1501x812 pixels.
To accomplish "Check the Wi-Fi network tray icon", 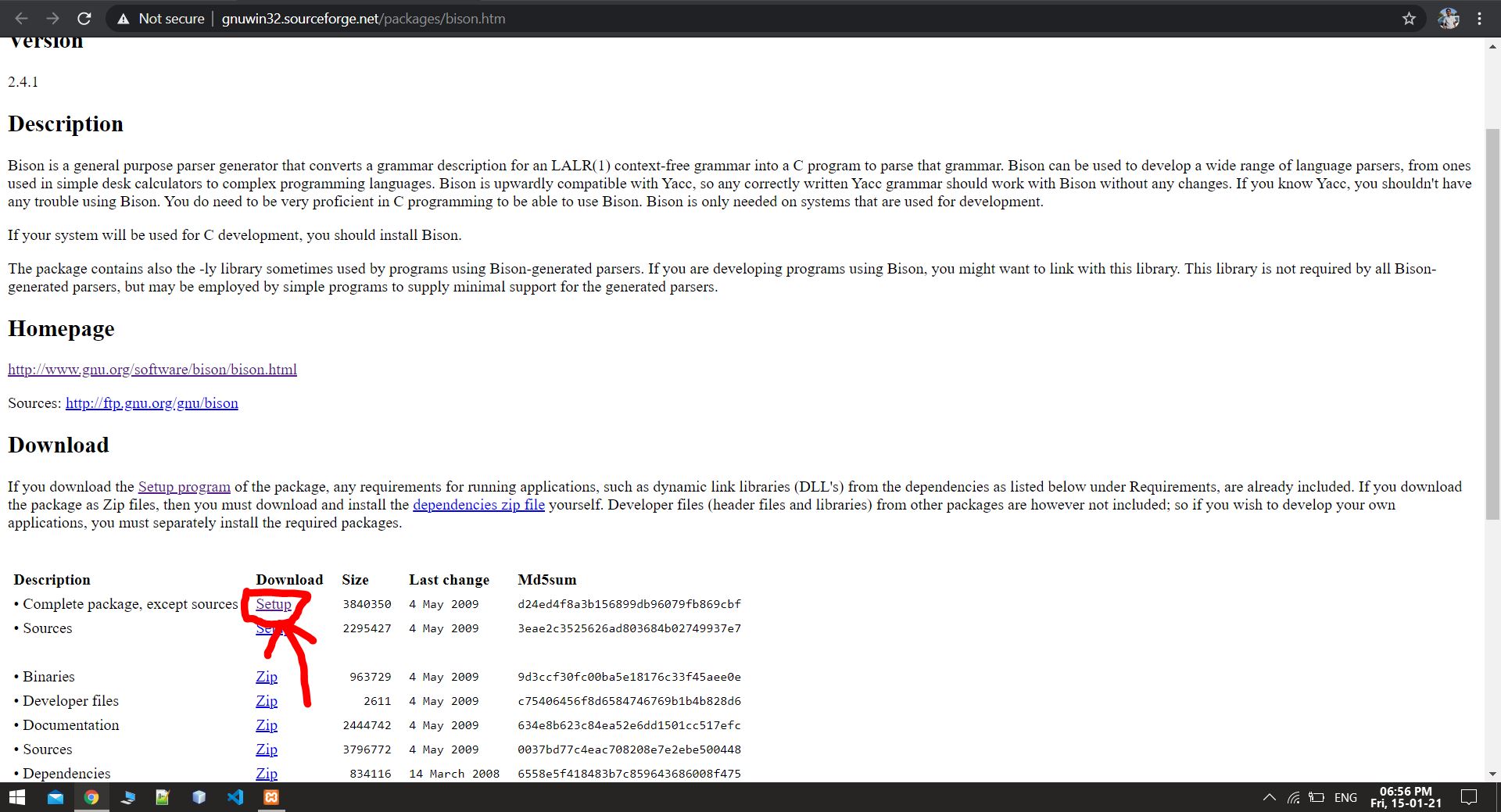I will tap(1294, 797).
